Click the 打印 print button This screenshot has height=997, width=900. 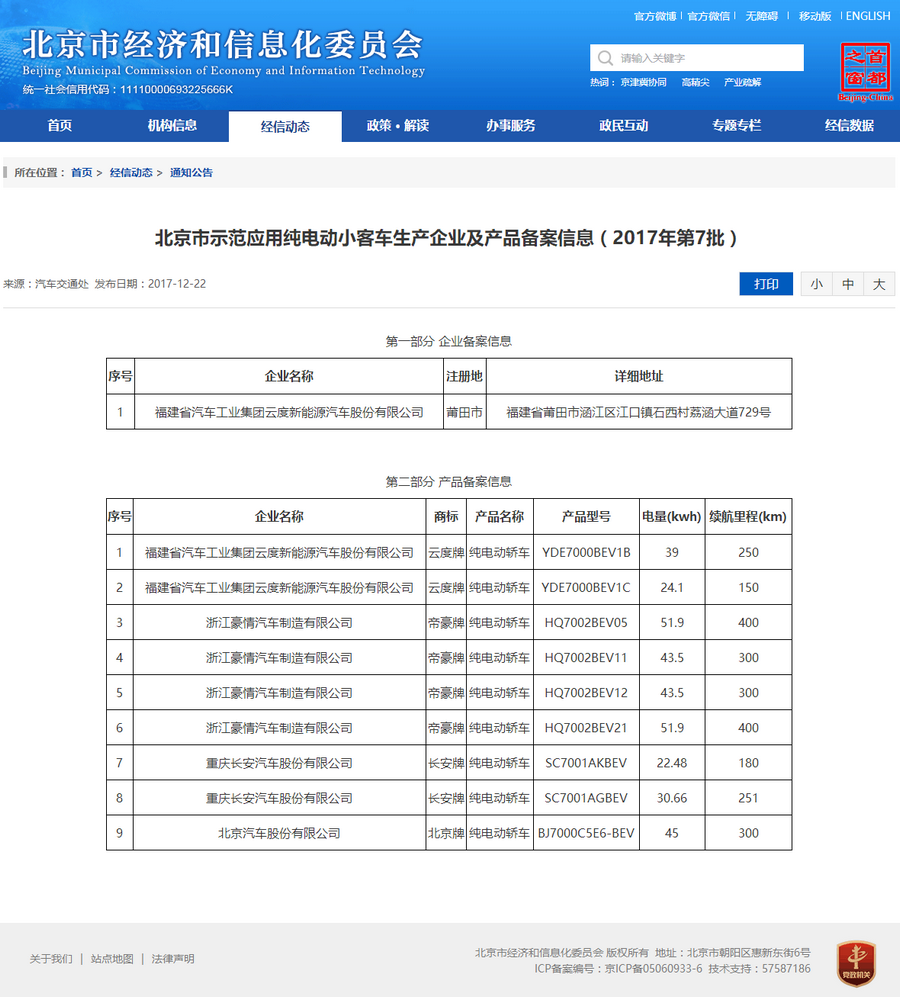pos(766,284)
